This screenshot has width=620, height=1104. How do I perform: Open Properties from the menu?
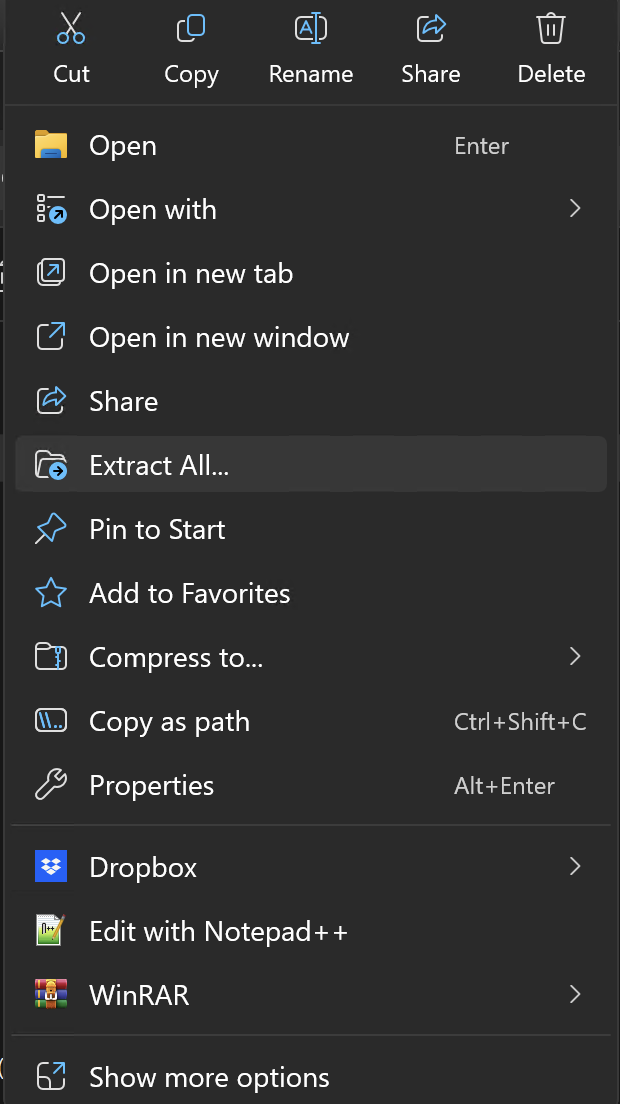pyautogui.click(x=310, y=785)
